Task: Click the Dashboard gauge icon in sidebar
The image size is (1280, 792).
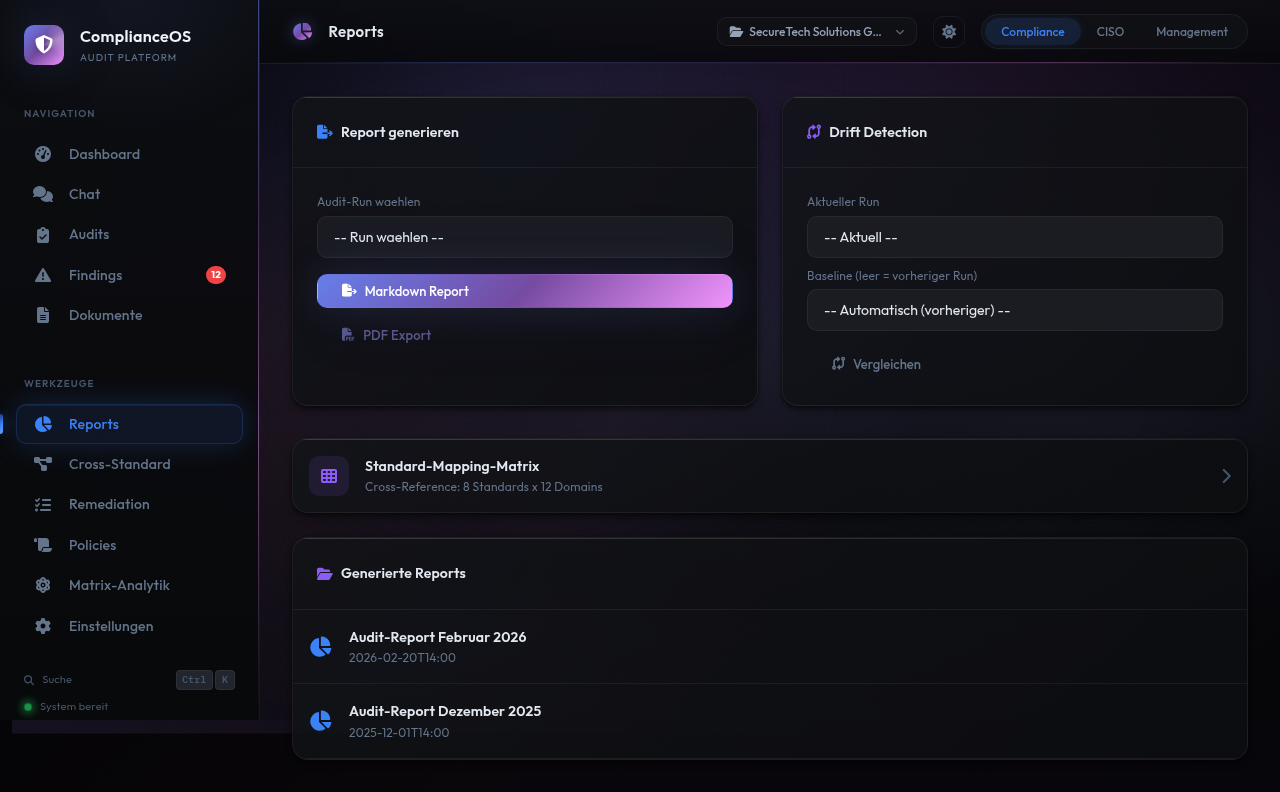Action: tap(43, 154)
